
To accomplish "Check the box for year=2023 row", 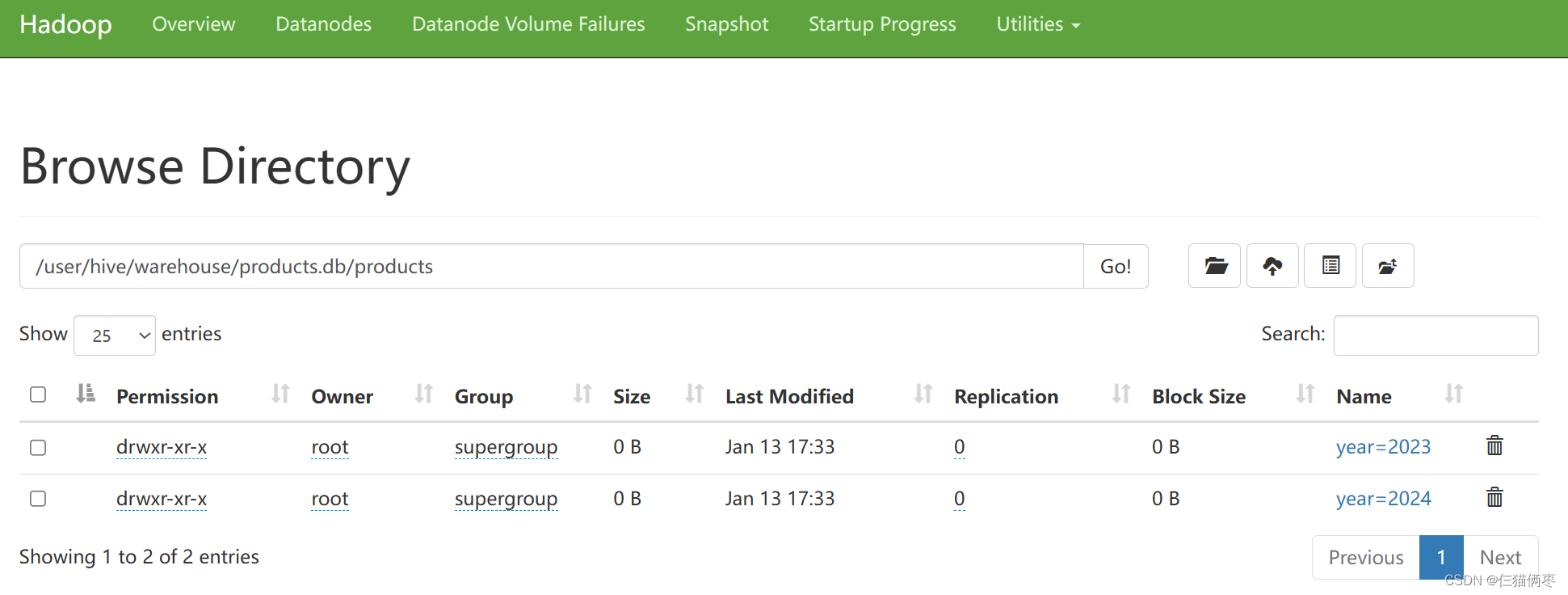I will click(38, 447).
